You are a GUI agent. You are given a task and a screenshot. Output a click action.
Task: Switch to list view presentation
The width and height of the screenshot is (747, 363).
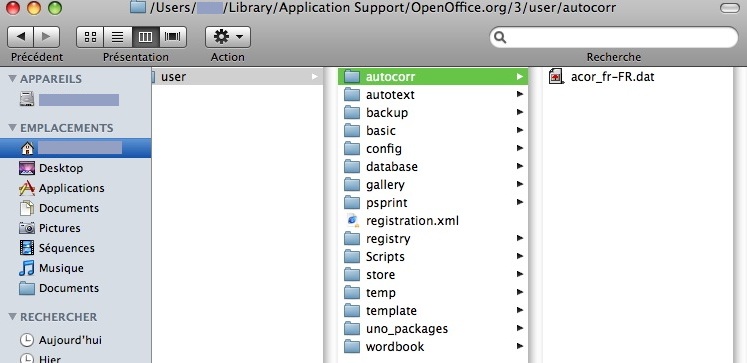117,37
